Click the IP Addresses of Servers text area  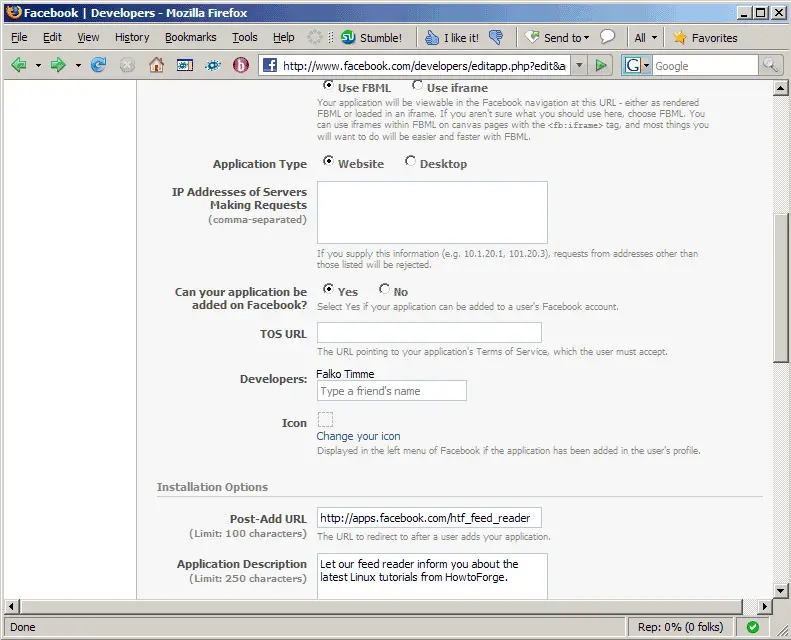(432, 212)
